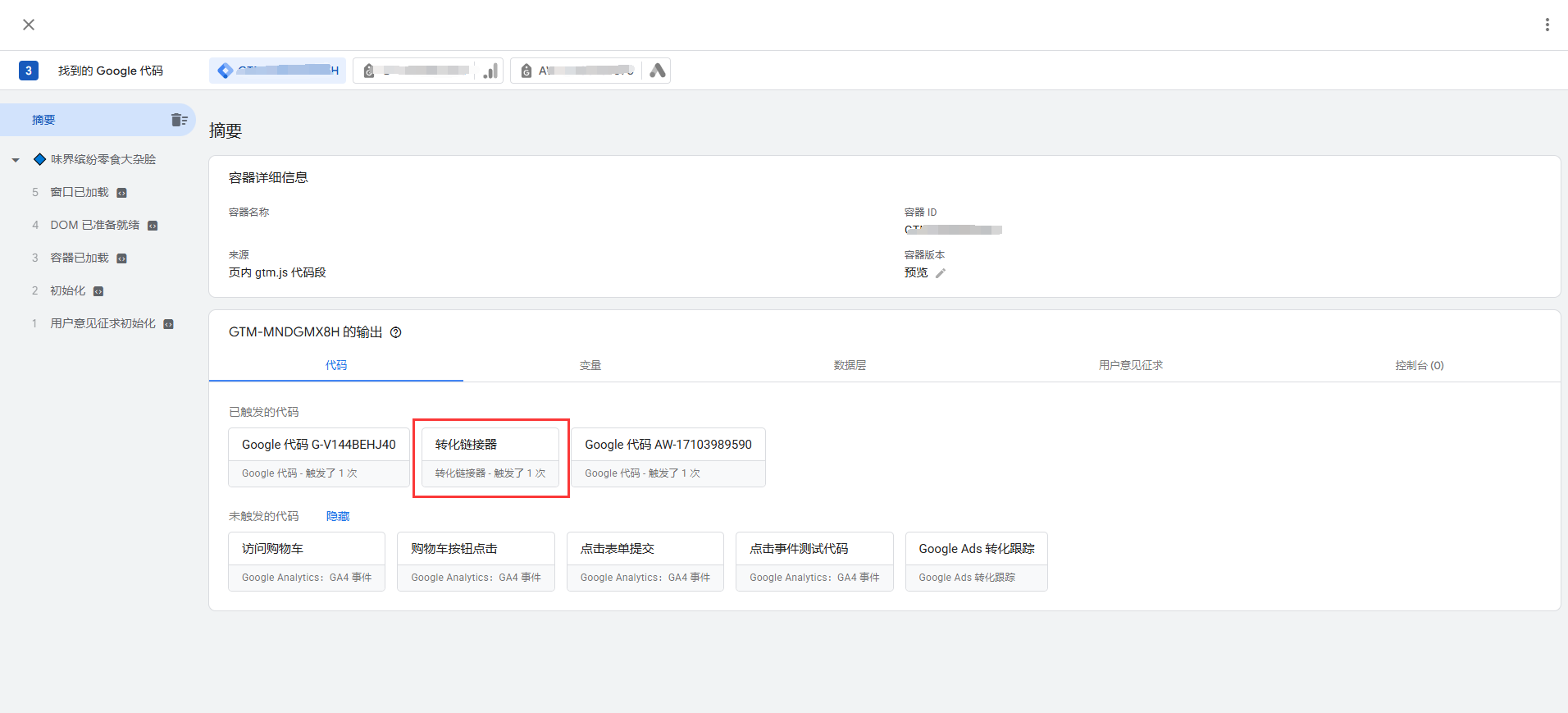Close the debug panel with the X

coord(29,25)
